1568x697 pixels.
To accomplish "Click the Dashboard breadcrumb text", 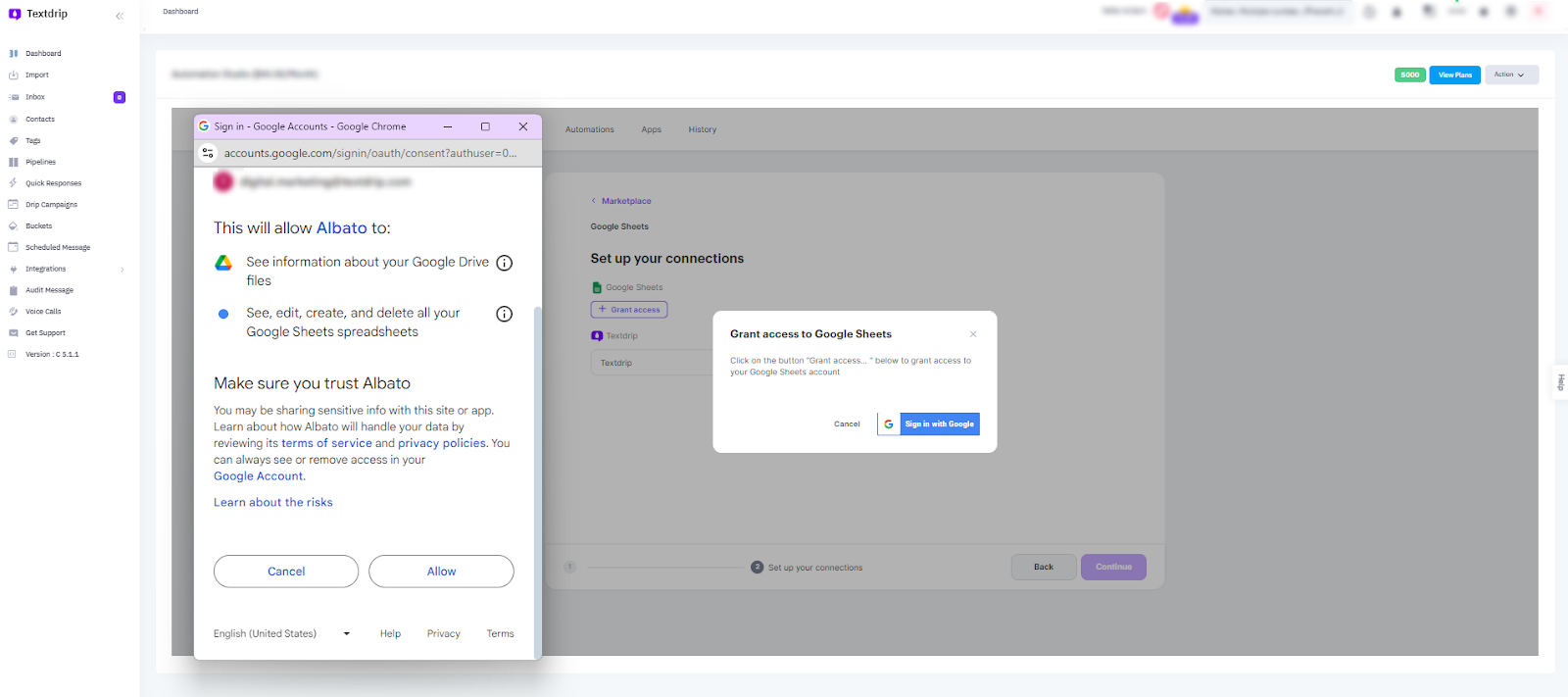I will 180,12.
